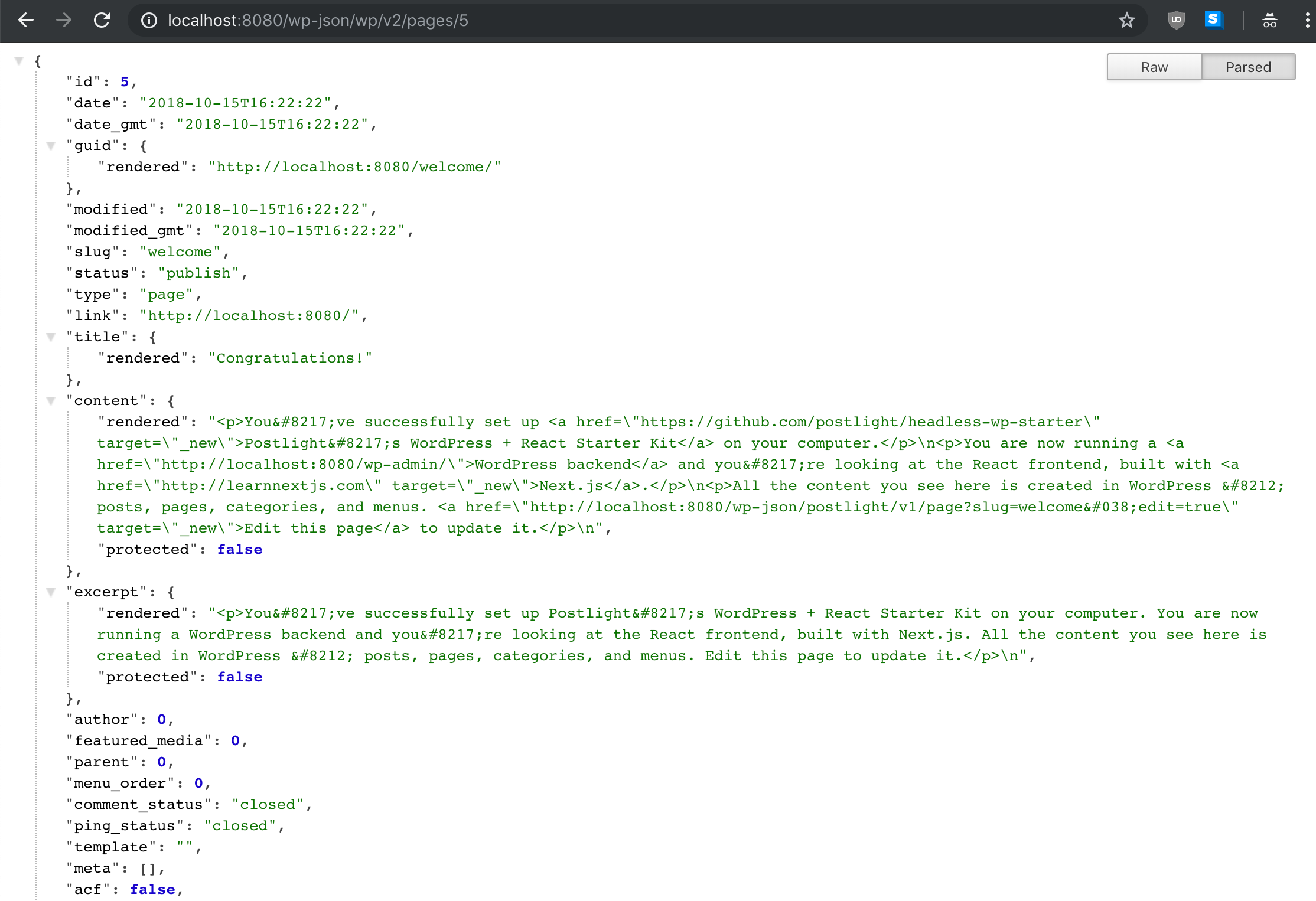This screenshot has width=1316, height=901.
Task: Click inside the address bar
Action: pos(413,21)
